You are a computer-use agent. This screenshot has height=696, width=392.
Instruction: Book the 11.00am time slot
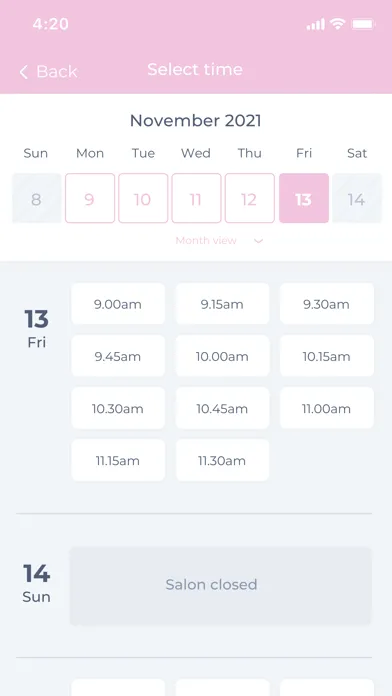click(327, 408)
